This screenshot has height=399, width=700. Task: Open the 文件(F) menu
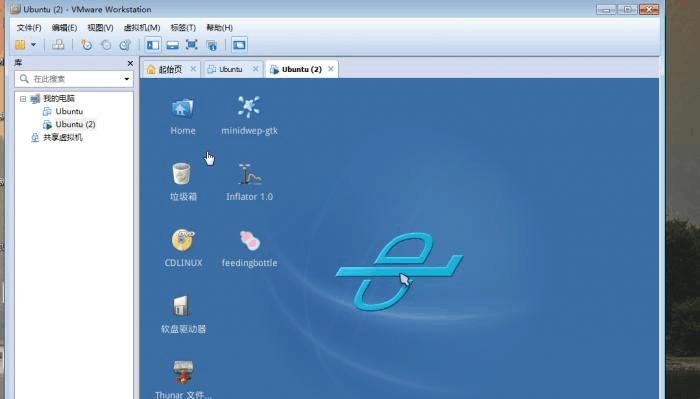pos(29,28)
